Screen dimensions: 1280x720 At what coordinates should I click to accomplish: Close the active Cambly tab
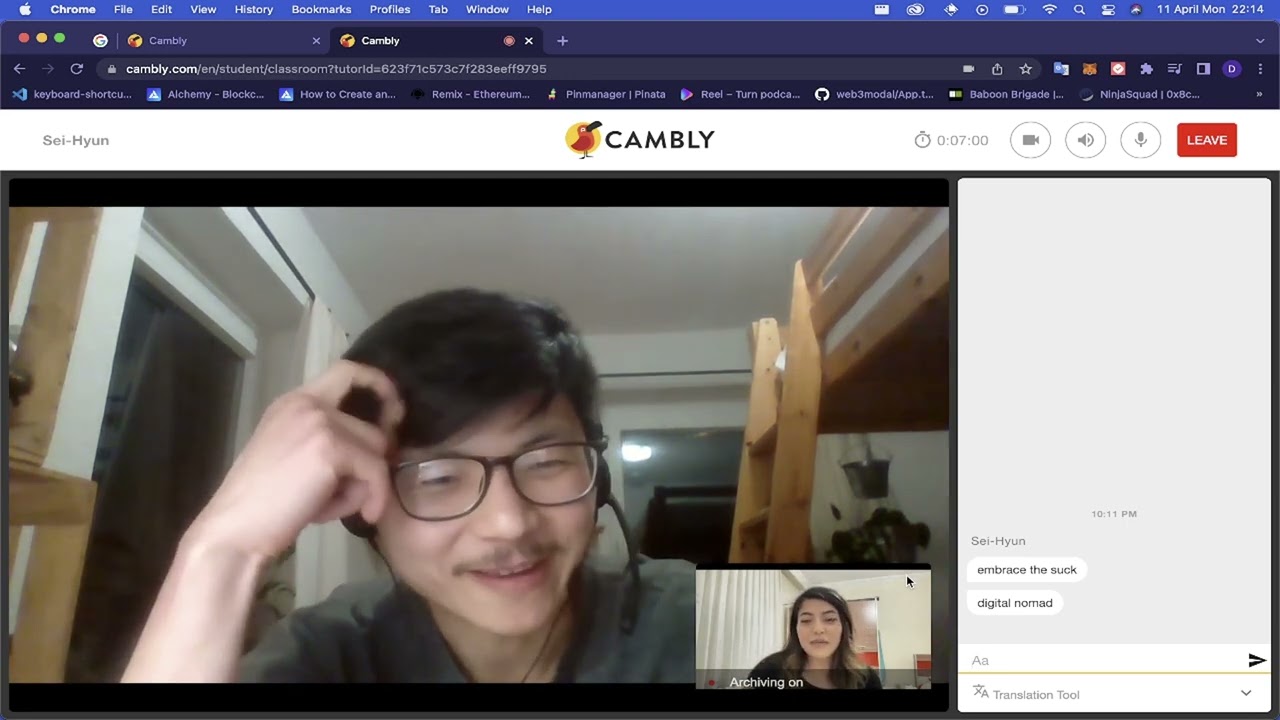tap(529, 41)
